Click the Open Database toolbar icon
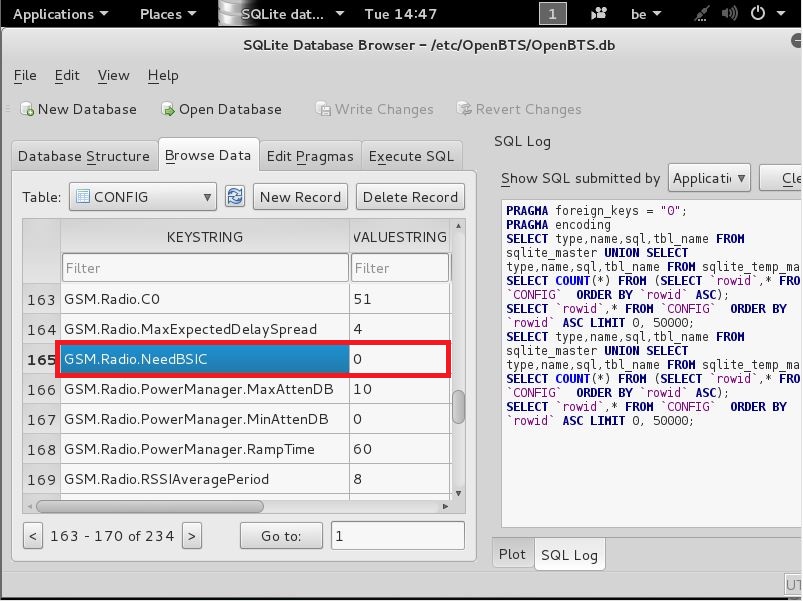This screenshot has width=803, height=601. tap(167, 109)
